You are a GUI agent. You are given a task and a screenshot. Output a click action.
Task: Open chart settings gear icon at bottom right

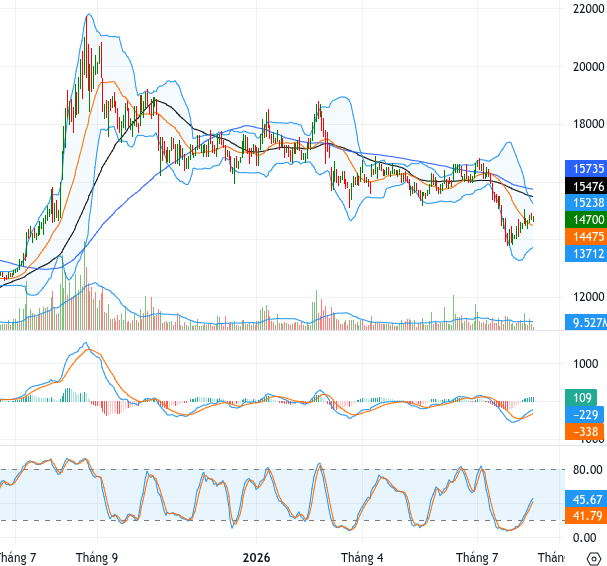point(593,559)
